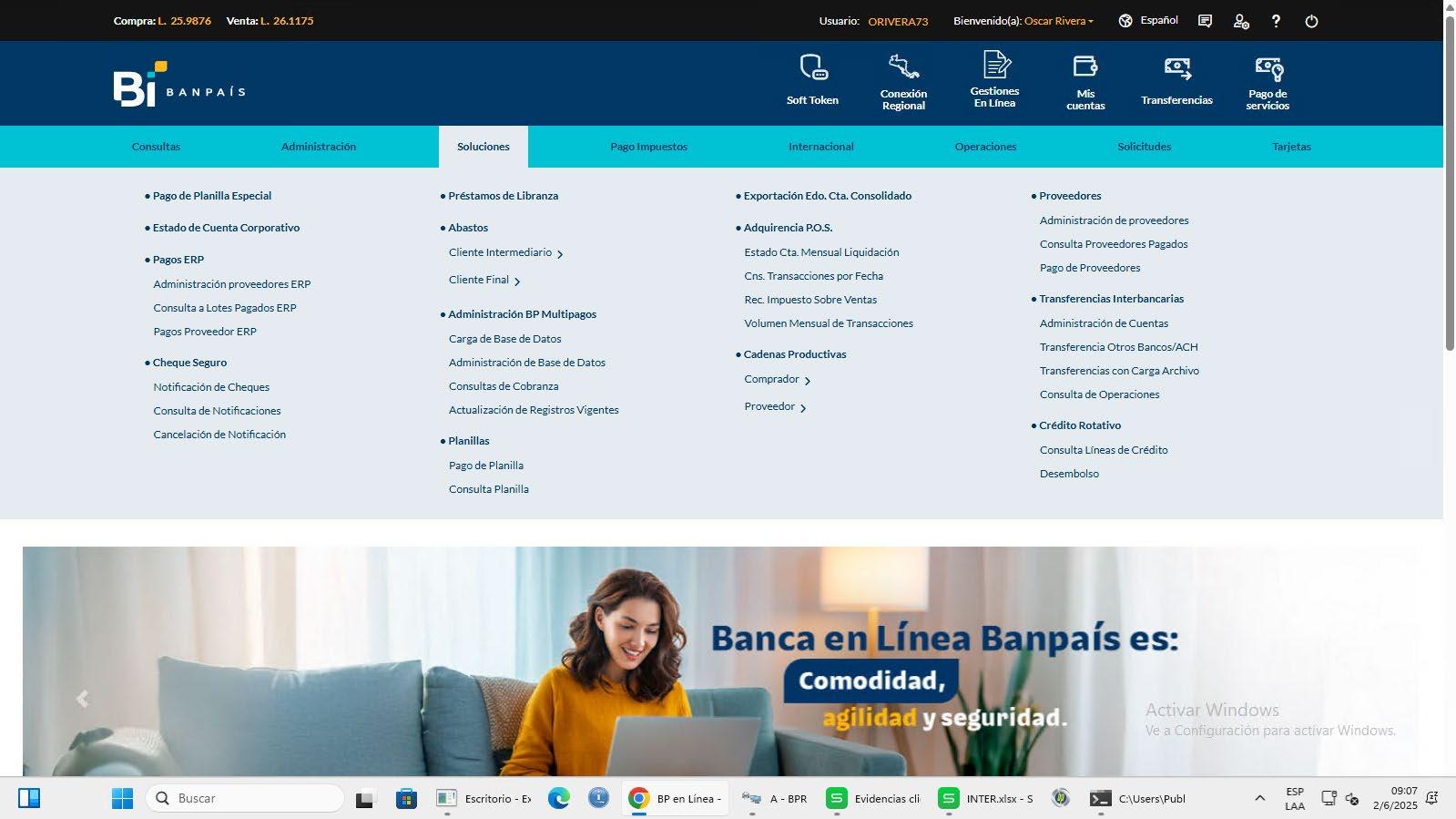
Task: Open the Transferencias header shortcut
Action: (x=1176, y=81)
